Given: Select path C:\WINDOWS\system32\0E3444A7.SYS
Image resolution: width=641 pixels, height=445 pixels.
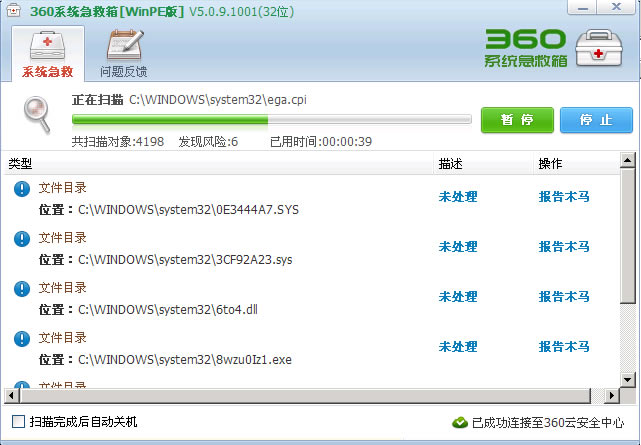Looking at the screenshot, I should [188, 210].
